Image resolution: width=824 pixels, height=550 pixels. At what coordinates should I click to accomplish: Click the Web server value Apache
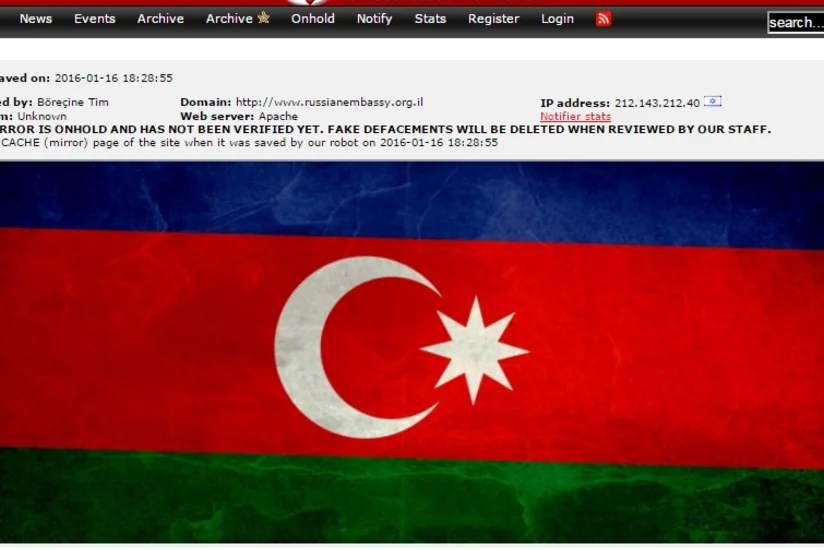tap(278, 116)
